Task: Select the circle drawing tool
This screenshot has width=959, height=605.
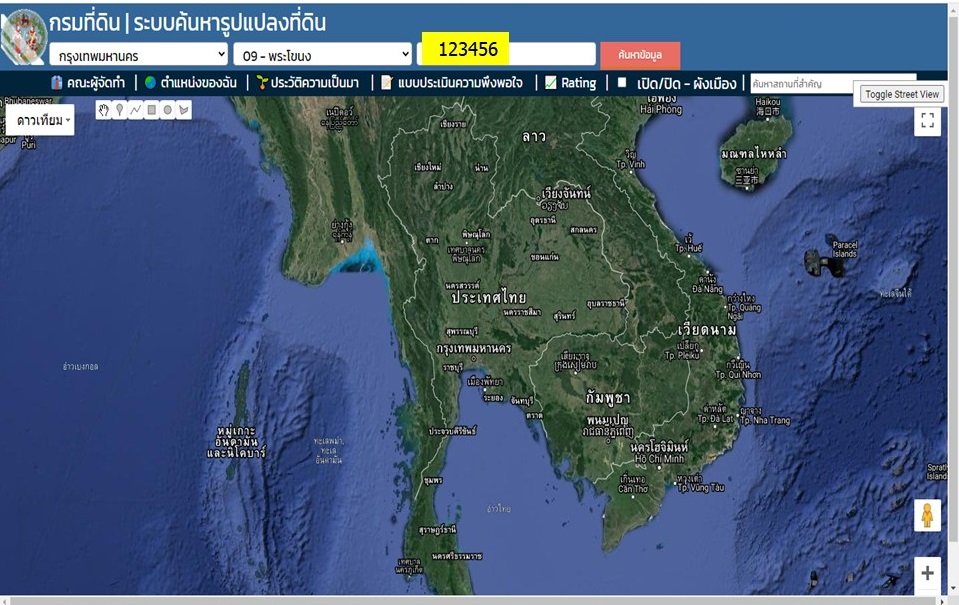Action: click(x=167, y=110)
